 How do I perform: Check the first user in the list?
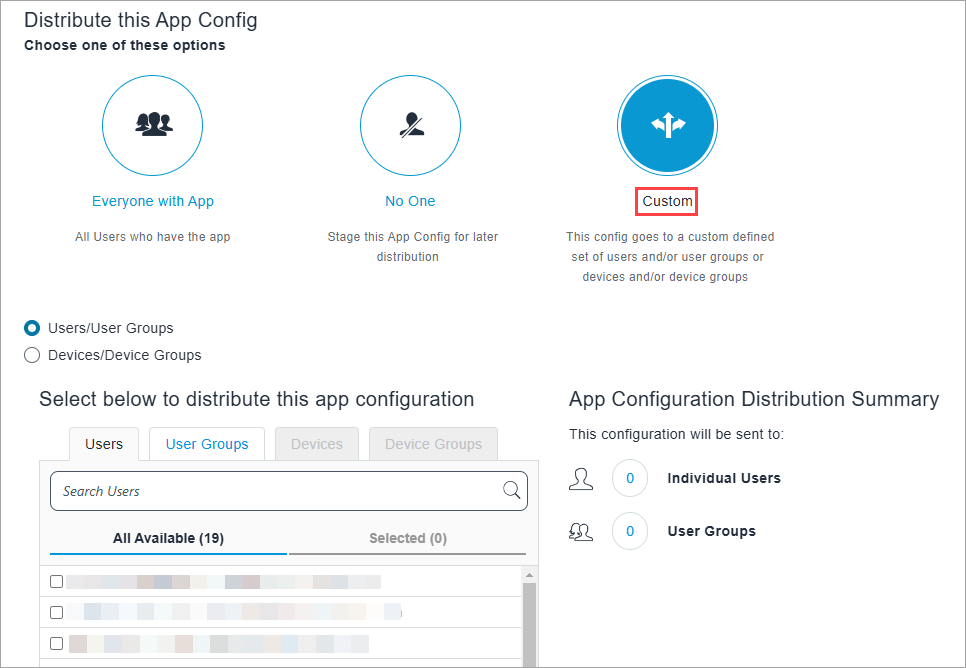point(56,581)
